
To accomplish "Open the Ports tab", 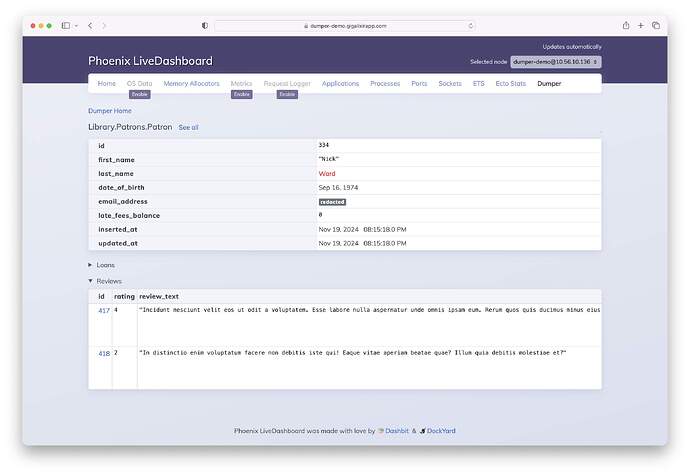I will [419, 83].
